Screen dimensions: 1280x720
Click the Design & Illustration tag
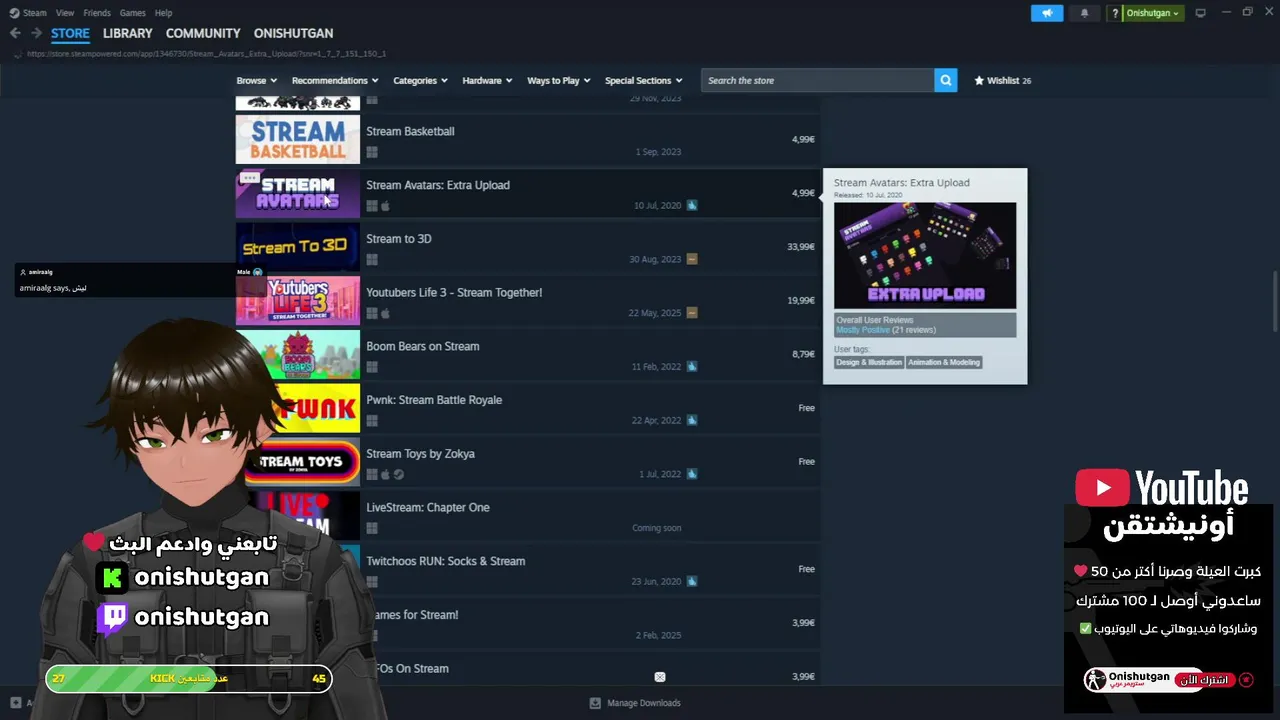(869, 362)
